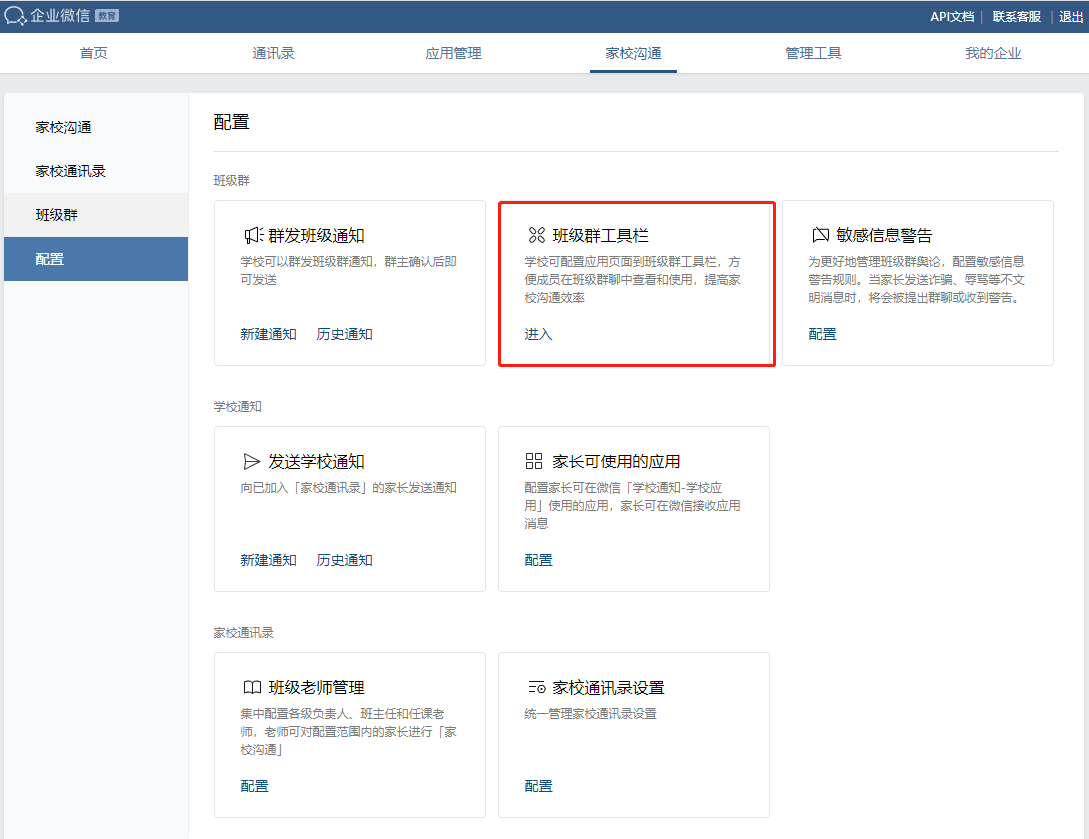Click the 联系客服 link

tap(1017, 17)
